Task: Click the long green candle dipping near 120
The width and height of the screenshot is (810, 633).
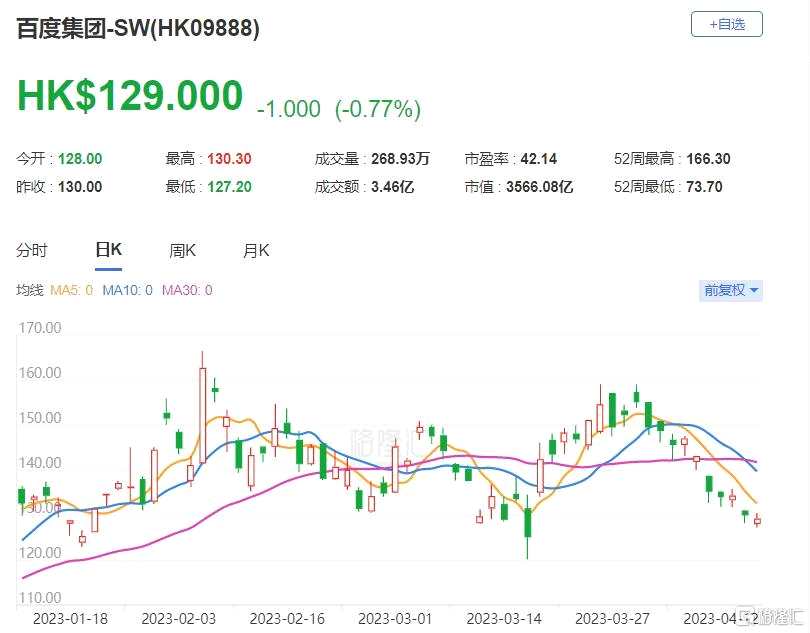Action: click(x=527, y=524)
